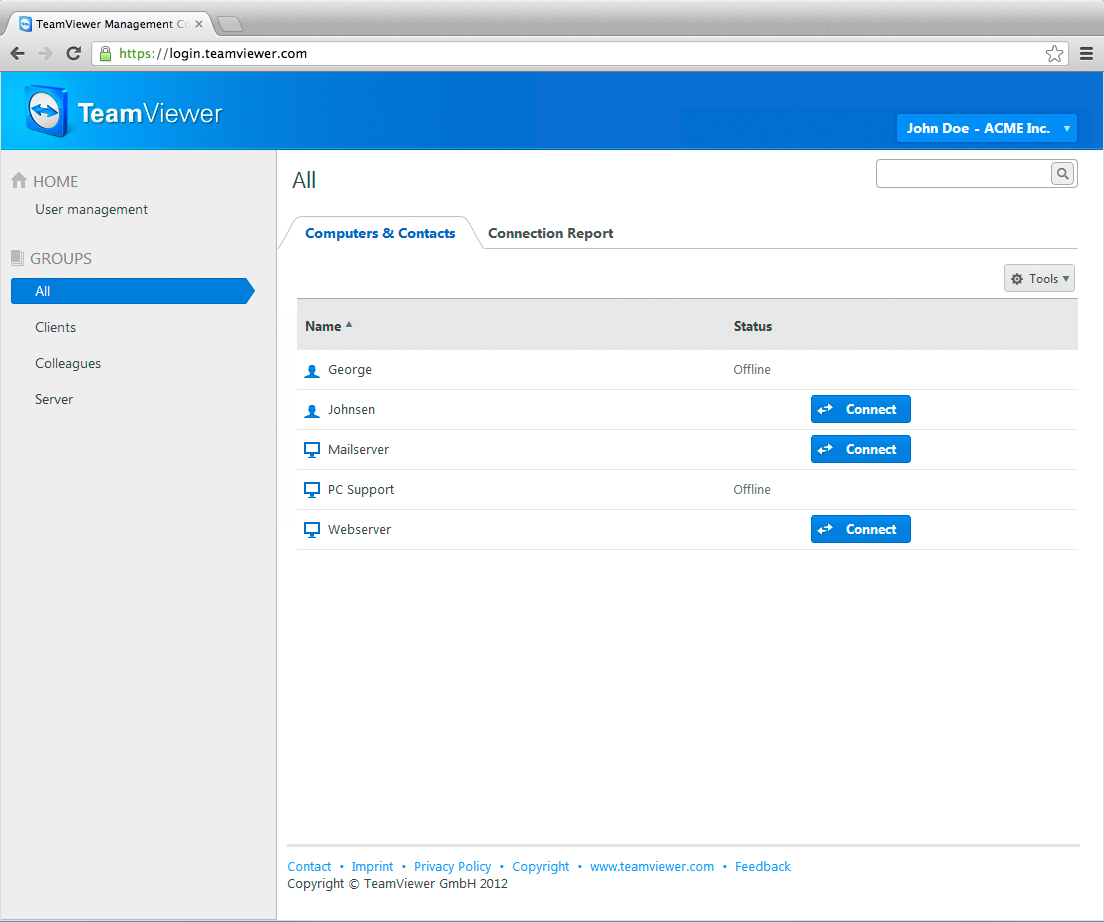The image size is (1104, 922).
Task: Click the HOME house icon
Action: click(x=19, y=181)
